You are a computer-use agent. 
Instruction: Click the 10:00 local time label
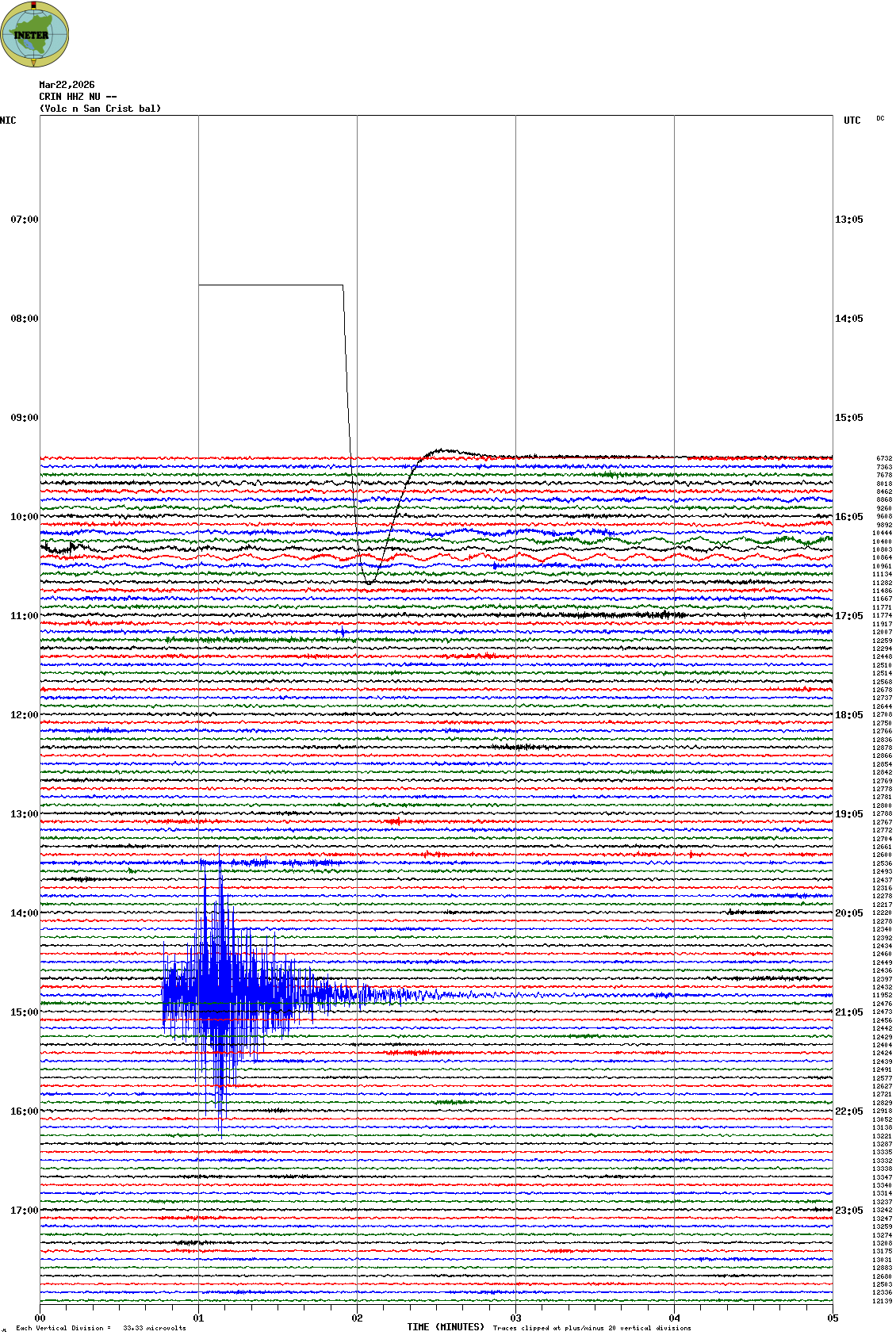(x=24, y=517)
